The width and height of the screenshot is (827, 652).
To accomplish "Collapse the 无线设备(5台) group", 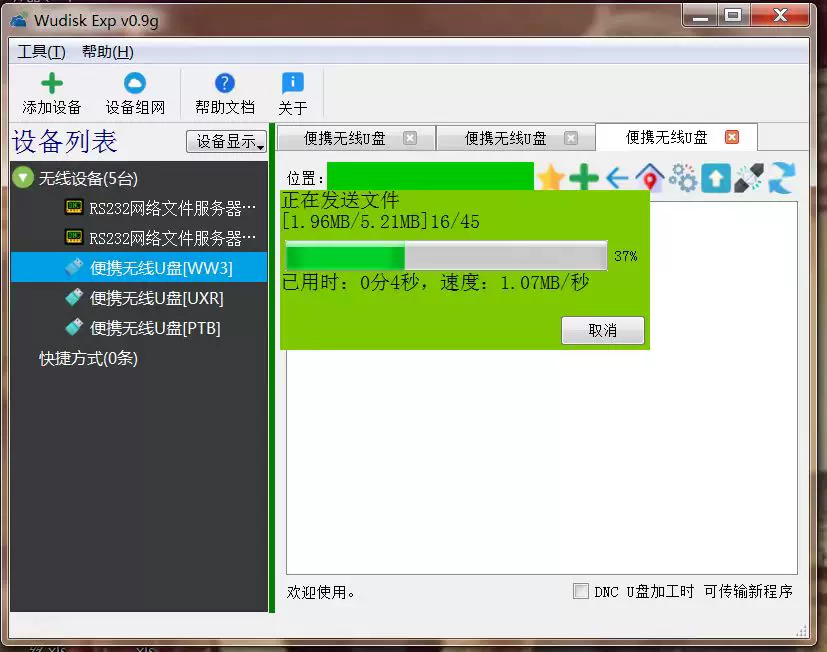I will click(23, 178).
